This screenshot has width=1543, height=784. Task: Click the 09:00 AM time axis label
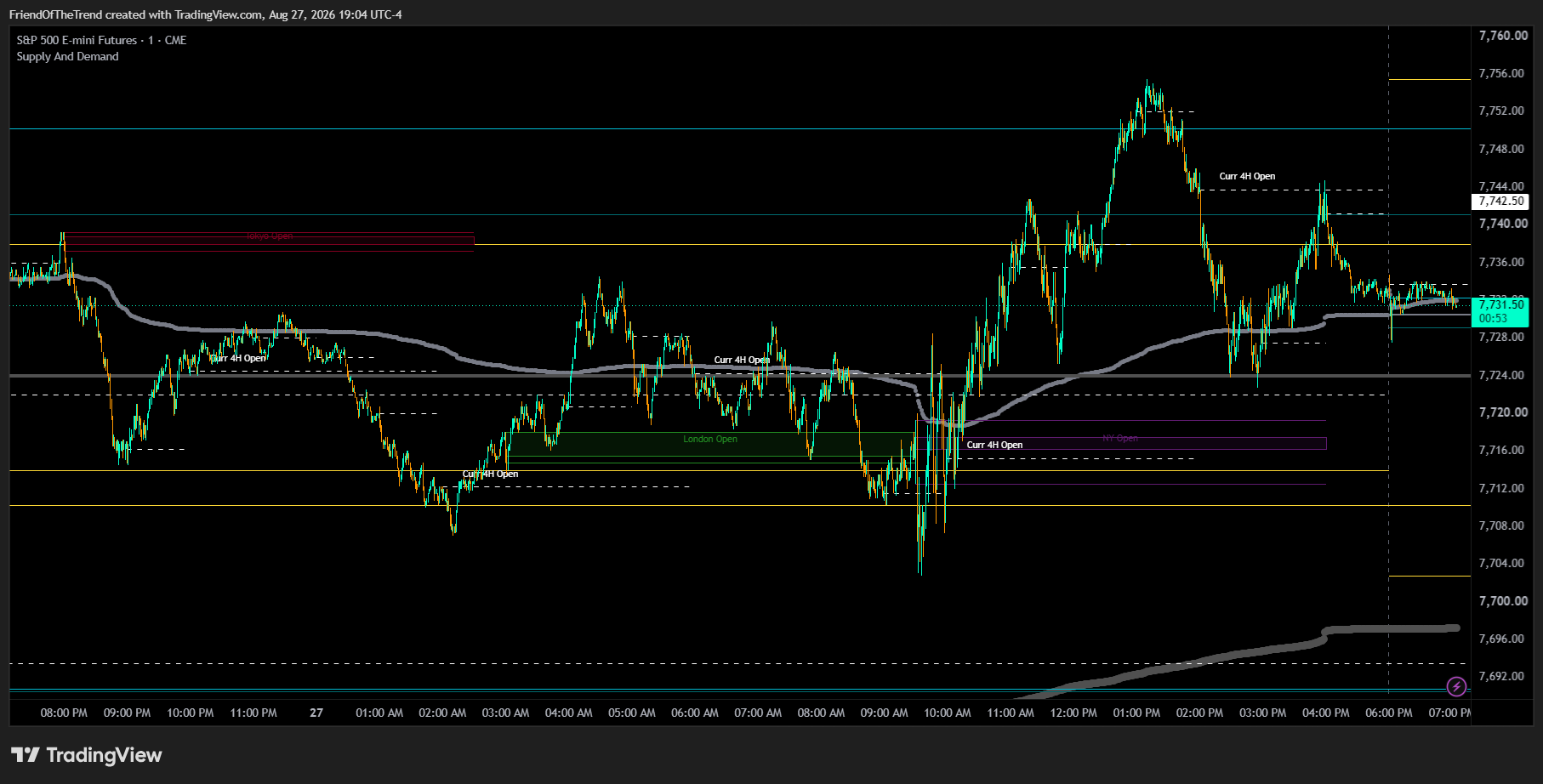point(884,713)
